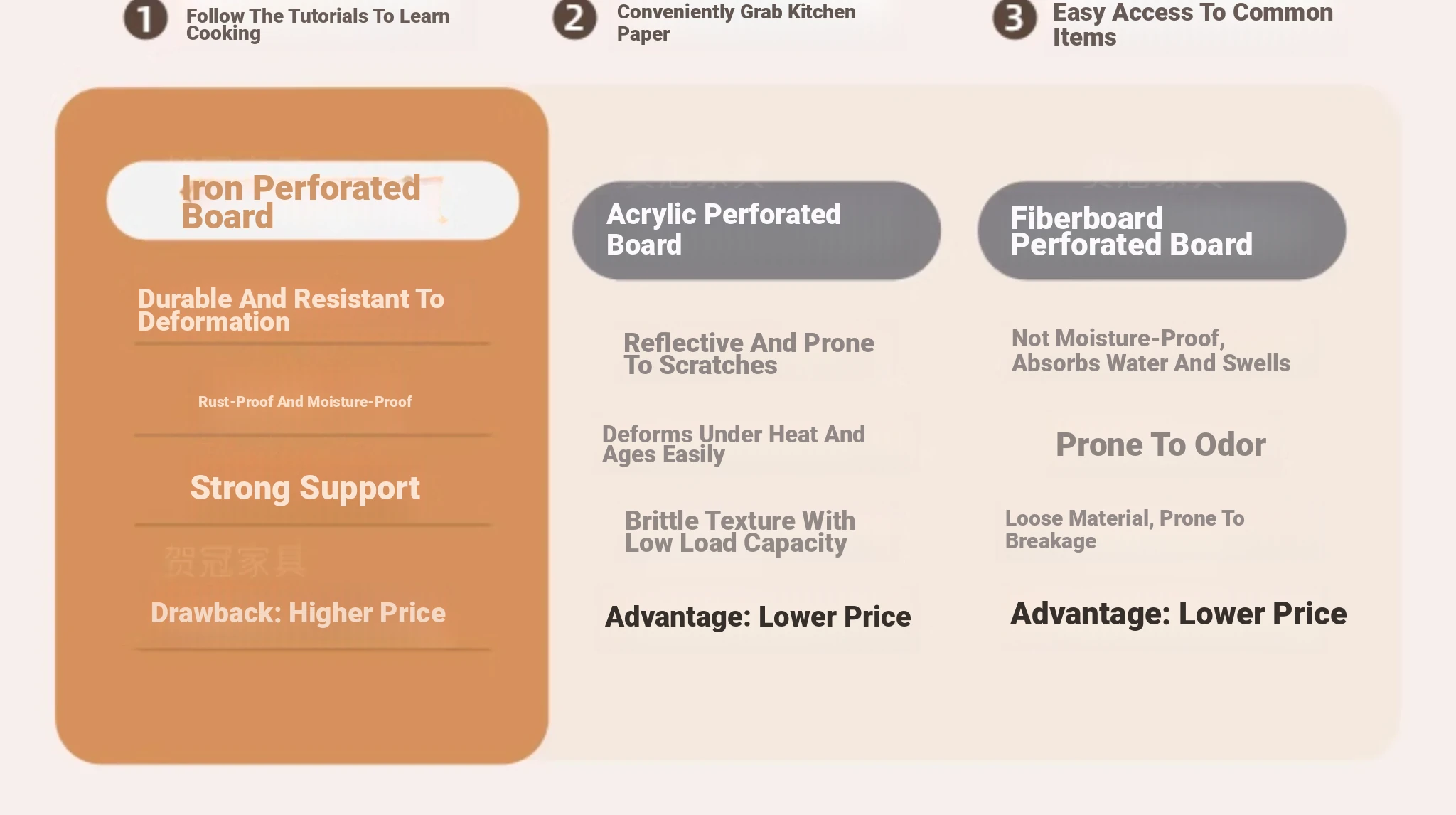1456x815 pixels.
Task: Click Conveniently Grab Kitchen Paper text
Action: 736,22
